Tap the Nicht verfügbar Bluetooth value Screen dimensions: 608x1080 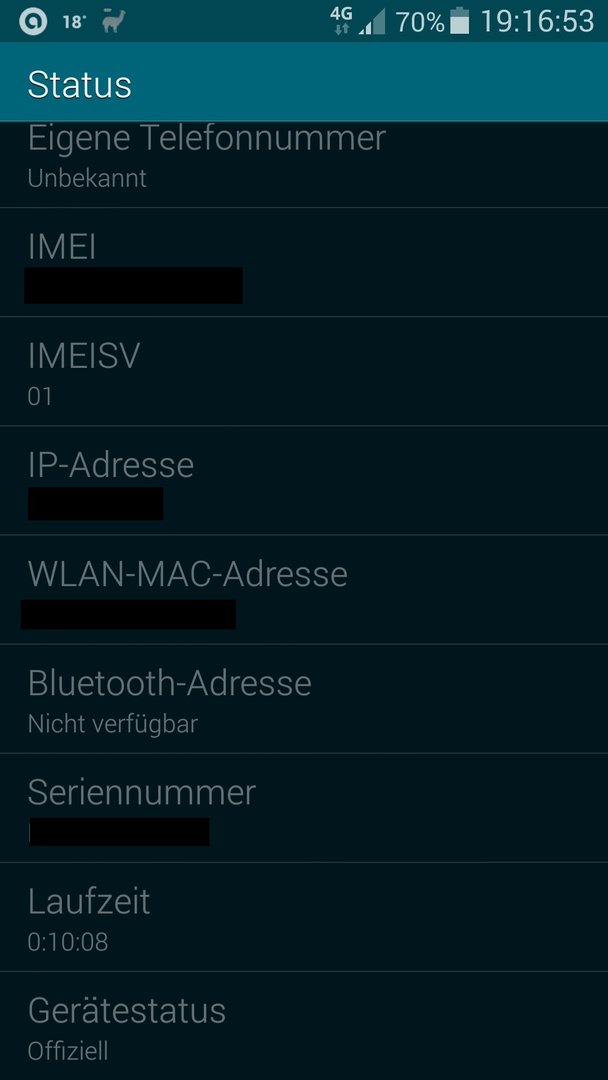[x=113, y=724]
